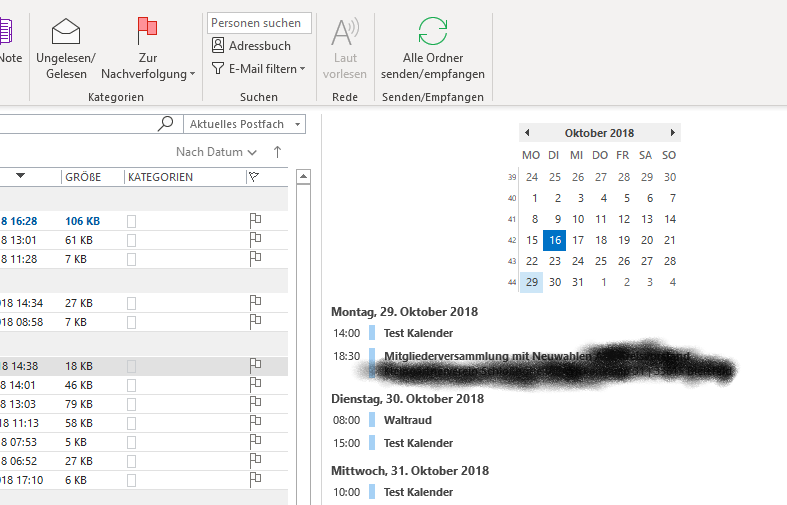Viewport: 787px width, 505px height.
Task: Open Zur Nachverfolgung flag menu
Action: (148, 49)
